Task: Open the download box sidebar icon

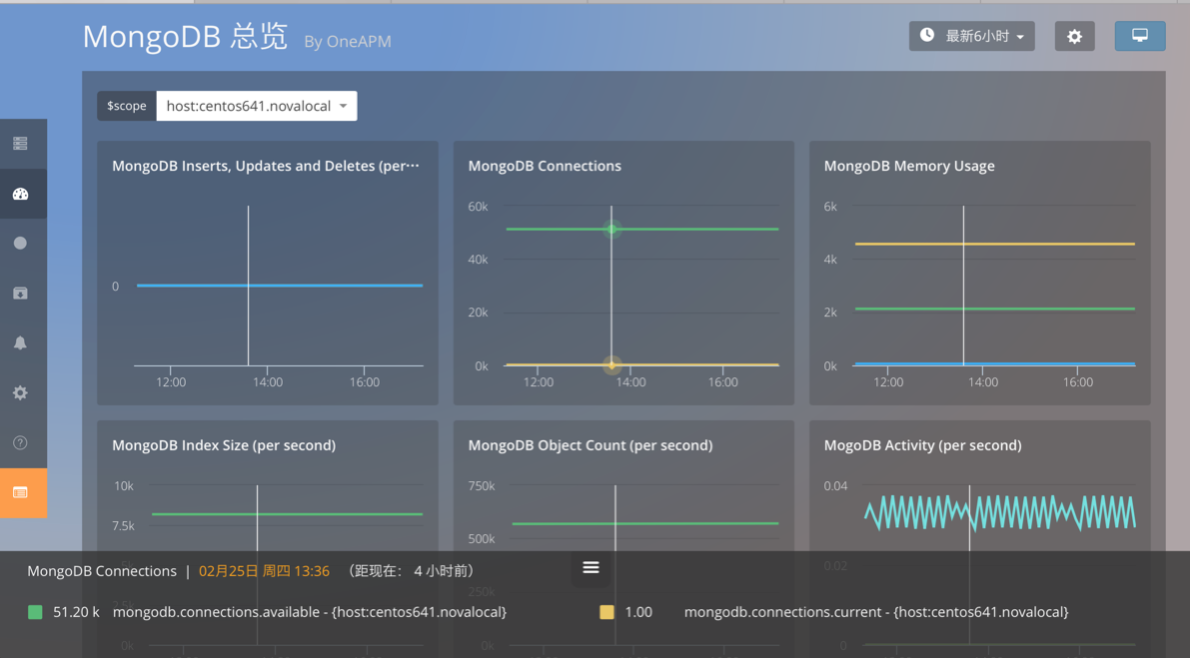Action: pos(20,293)
